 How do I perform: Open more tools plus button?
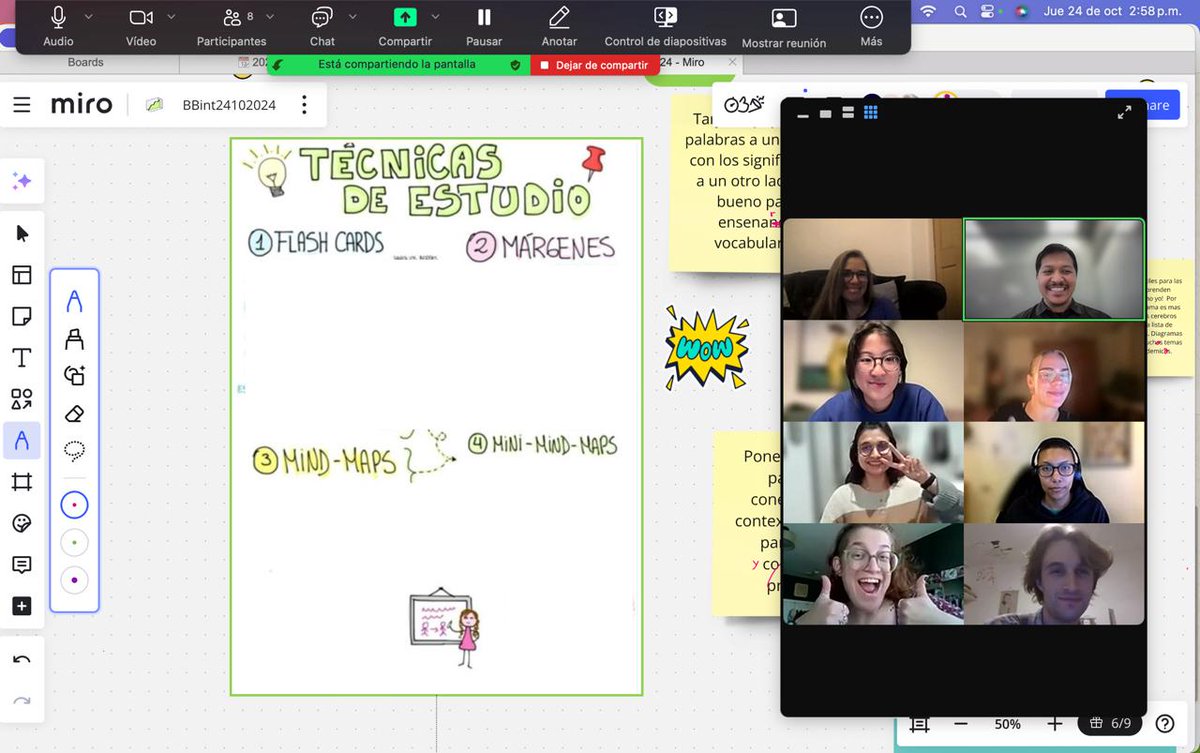(x=22, y=606)
